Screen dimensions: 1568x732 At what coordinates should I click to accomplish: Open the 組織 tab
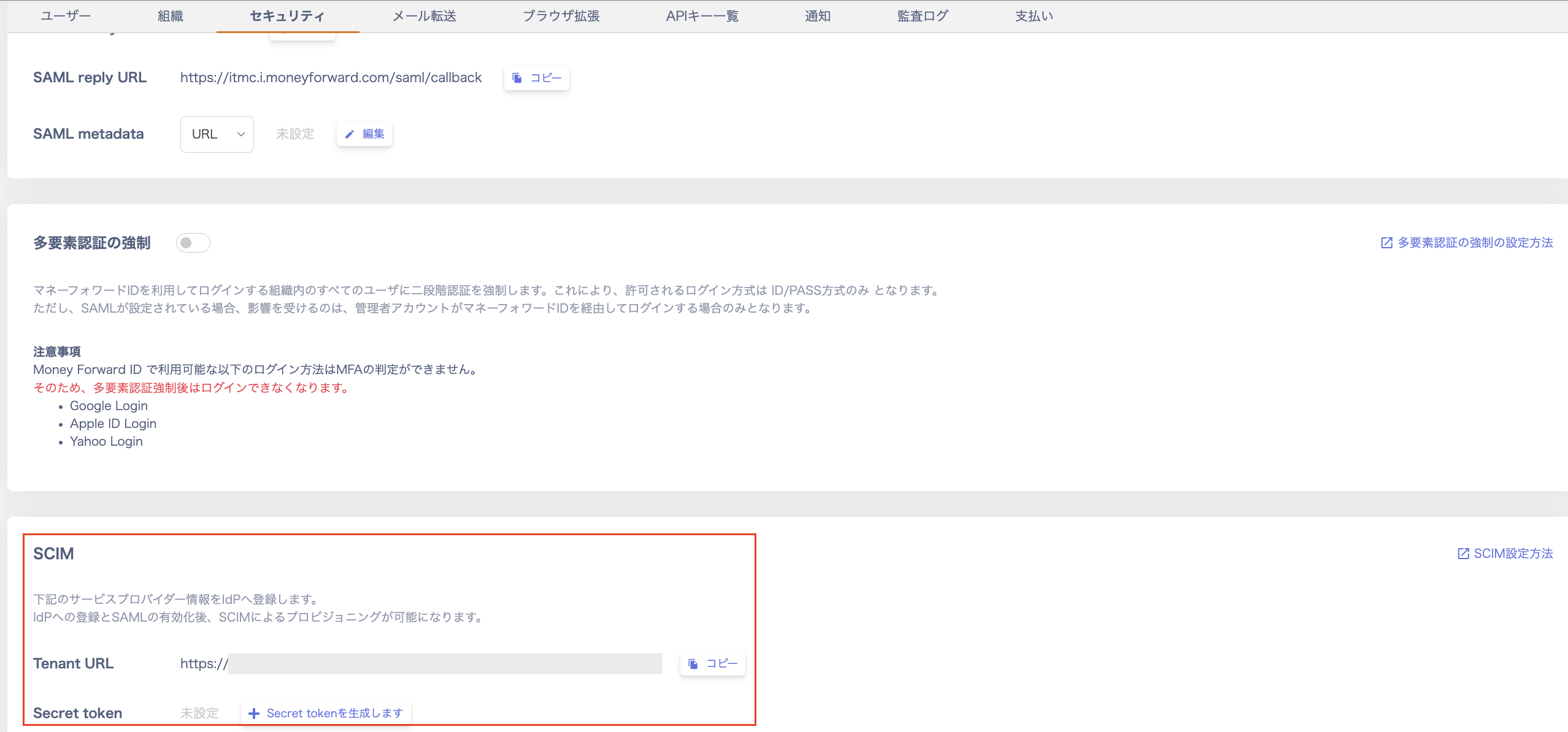tap(171, 16)
